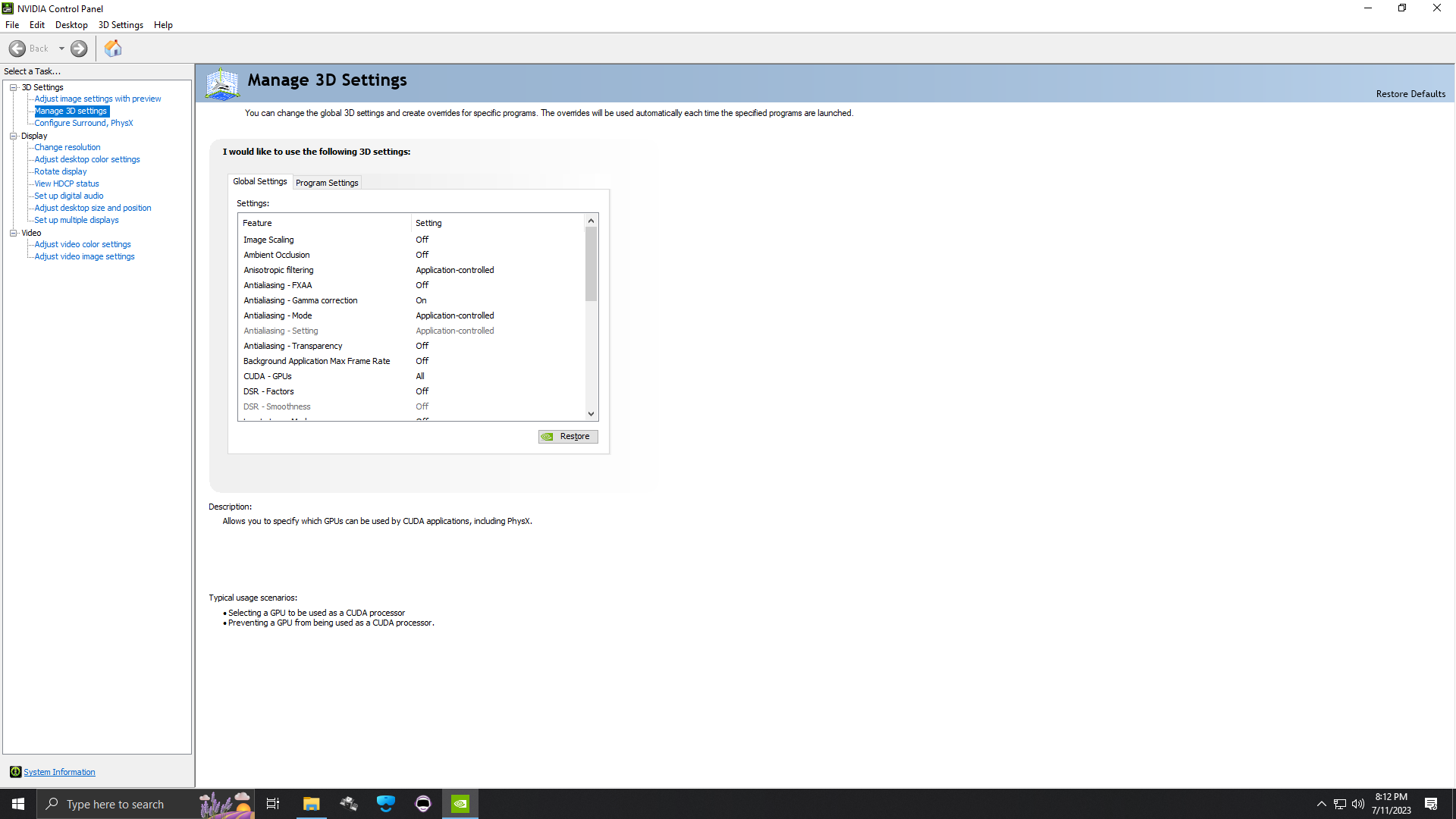Click the Manage 3D Settings header icon
Image resolution: width=1456 pixels, height=819 pixels.
(x=223, y=83)
